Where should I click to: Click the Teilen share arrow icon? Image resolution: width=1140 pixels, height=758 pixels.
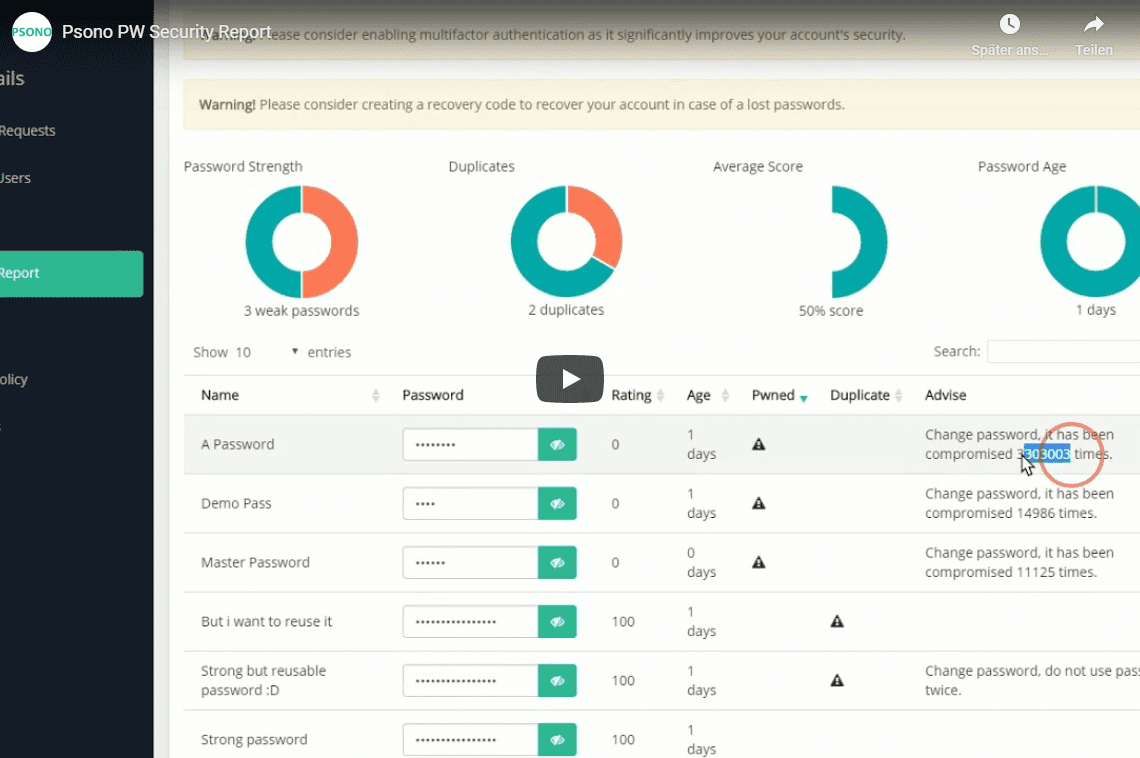[x=1093, y=25]
